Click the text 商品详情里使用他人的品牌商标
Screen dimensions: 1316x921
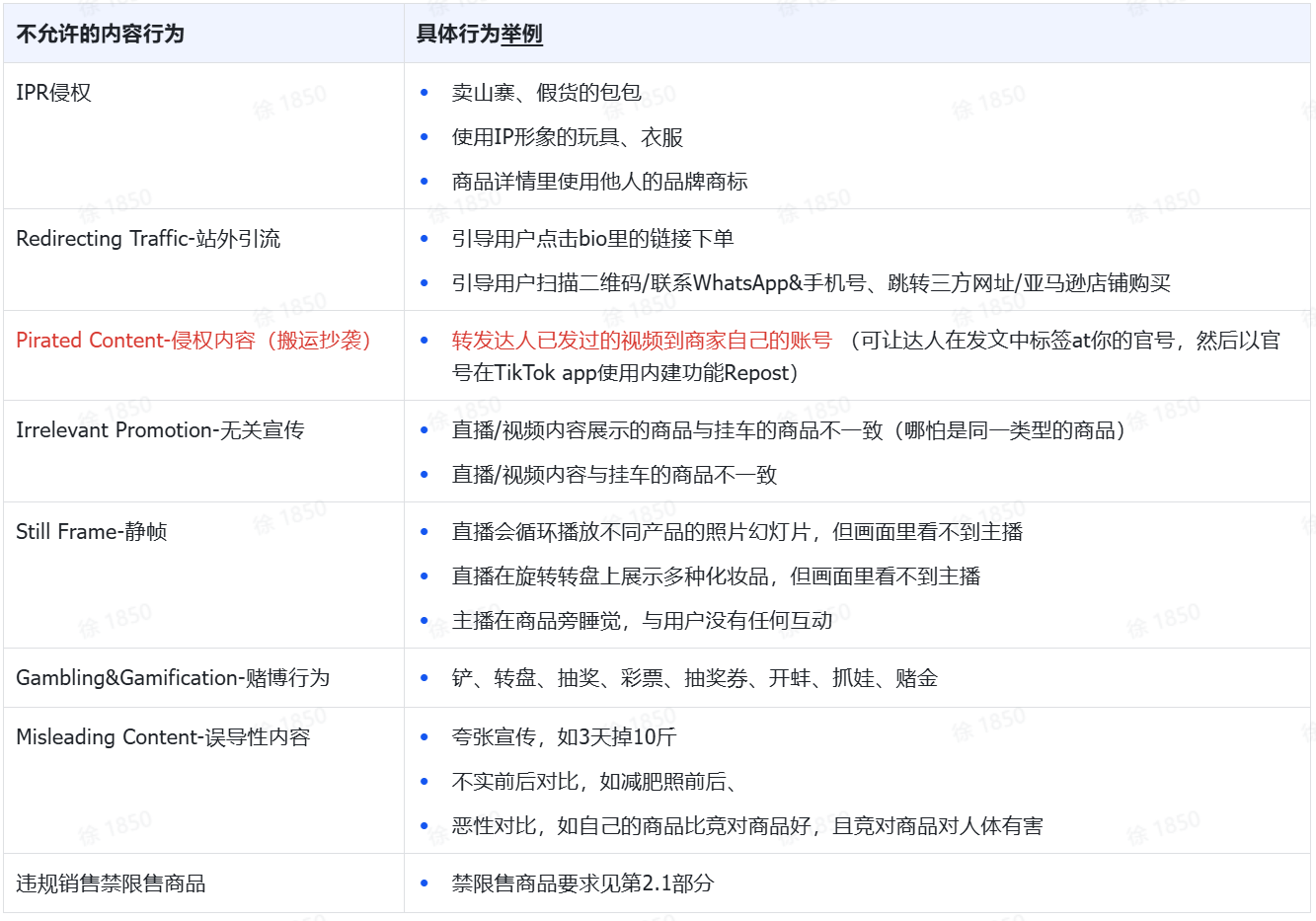click(599, 182)
